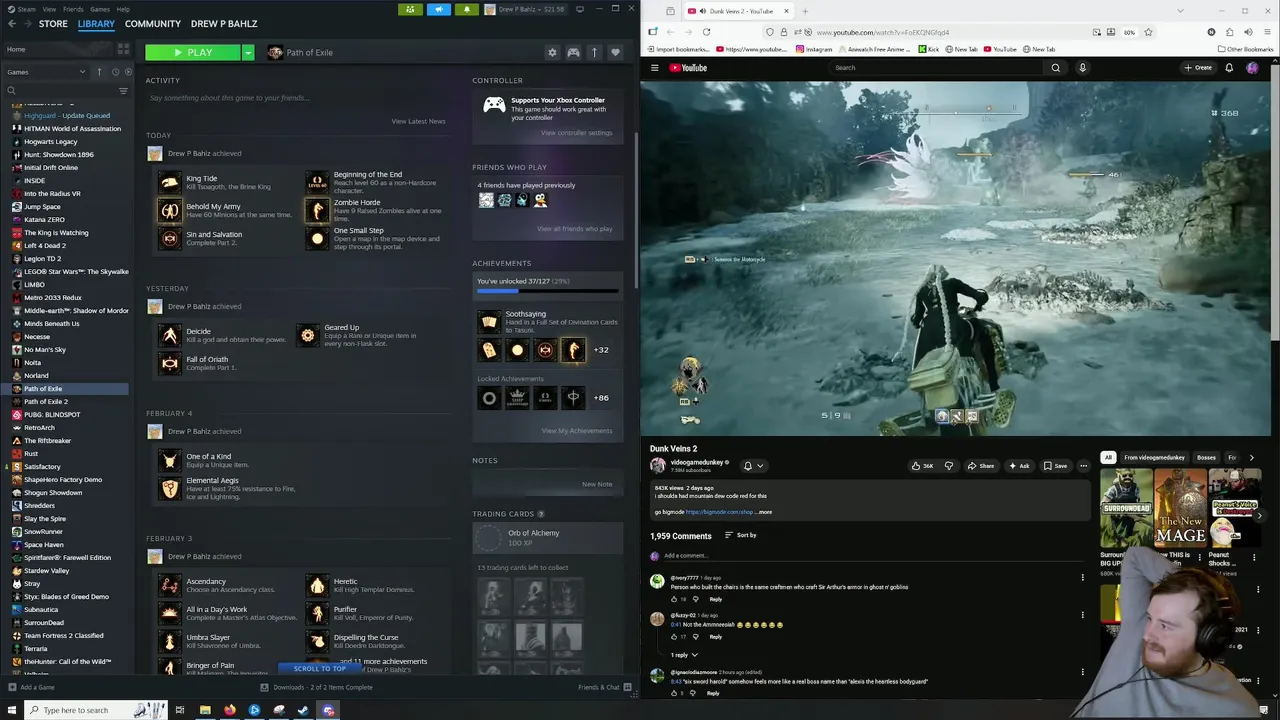
Task: Open Steam notifications bell icon
Action: coord(466,9)
